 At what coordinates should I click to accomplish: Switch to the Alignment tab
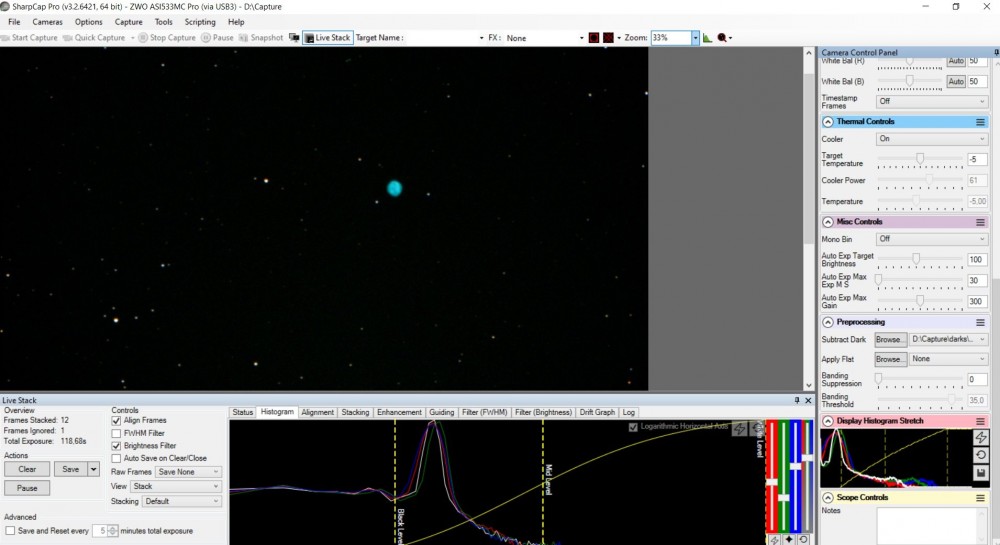coord(317,412)
